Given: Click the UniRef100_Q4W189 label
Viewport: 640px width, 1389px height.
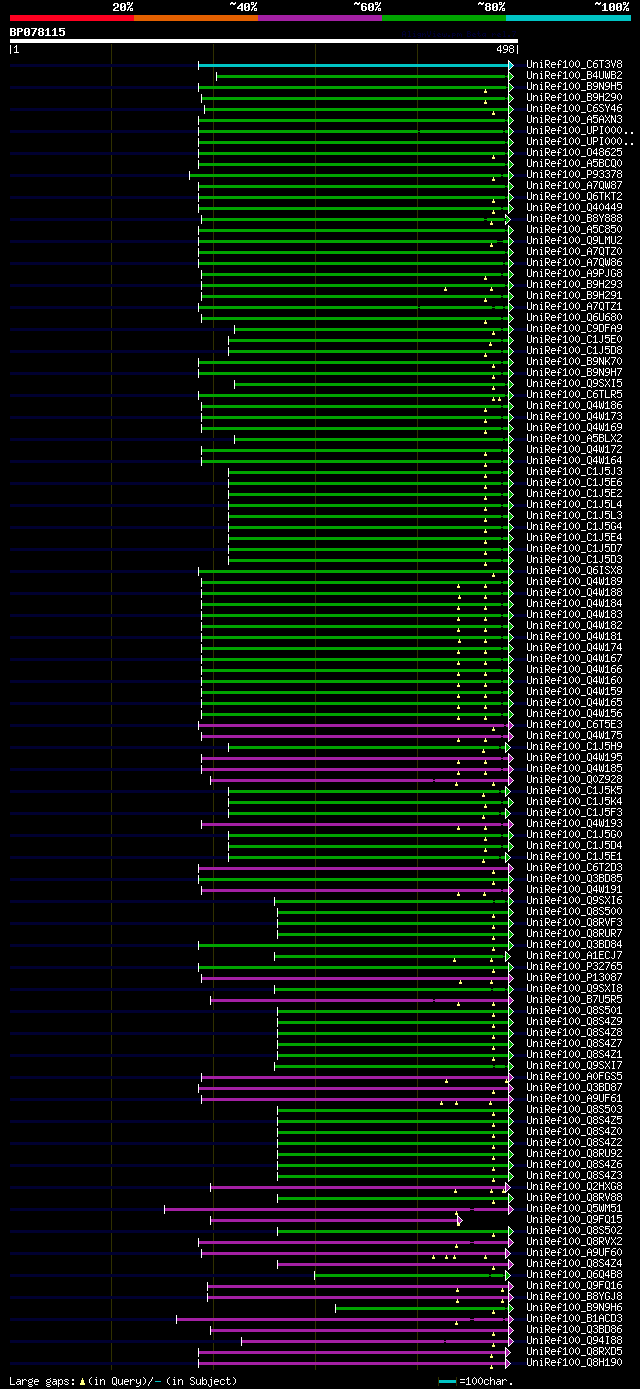Looking at the screenshot, I should tap(574, 581).
